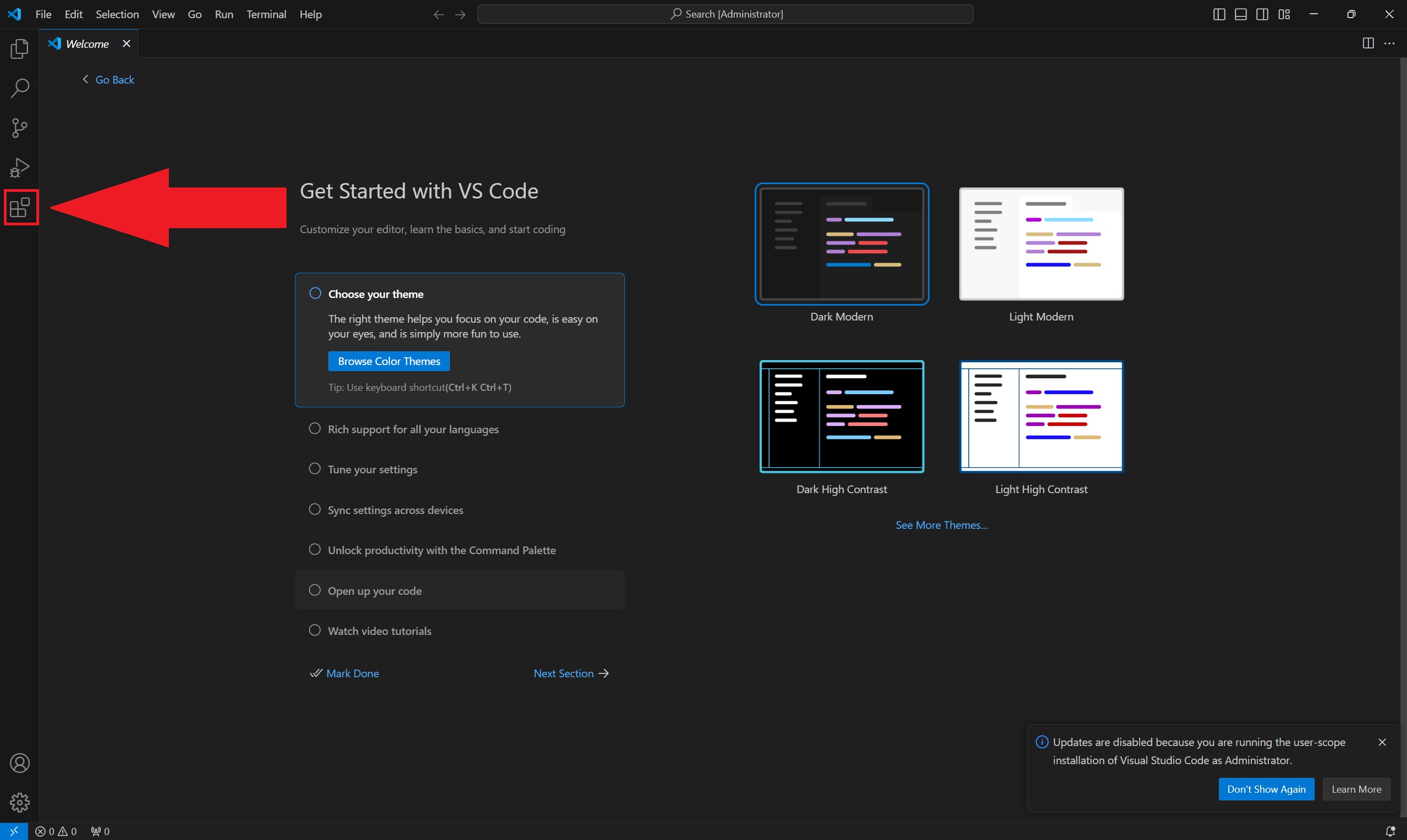
Task: Check off the Command Palette productivity step
Action: click(315, 550)
